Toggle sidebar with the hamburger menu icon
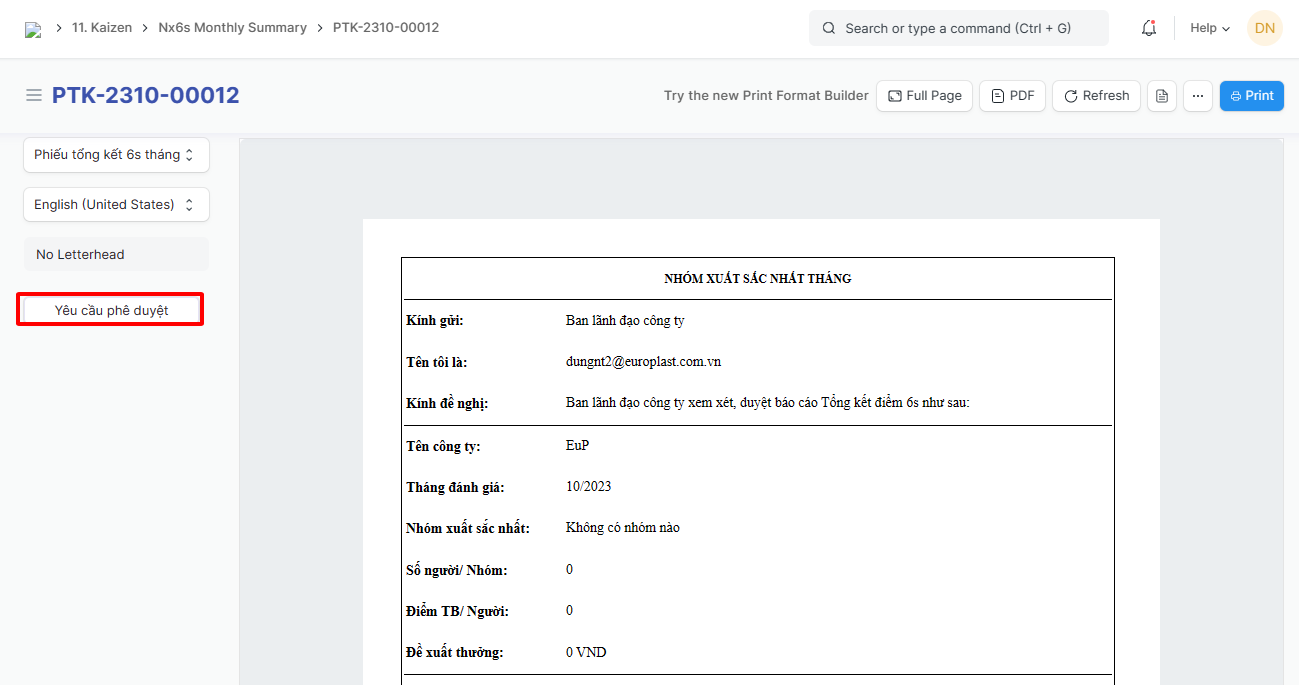Viewport: 1299px width, 685px height. pos(34,95)
